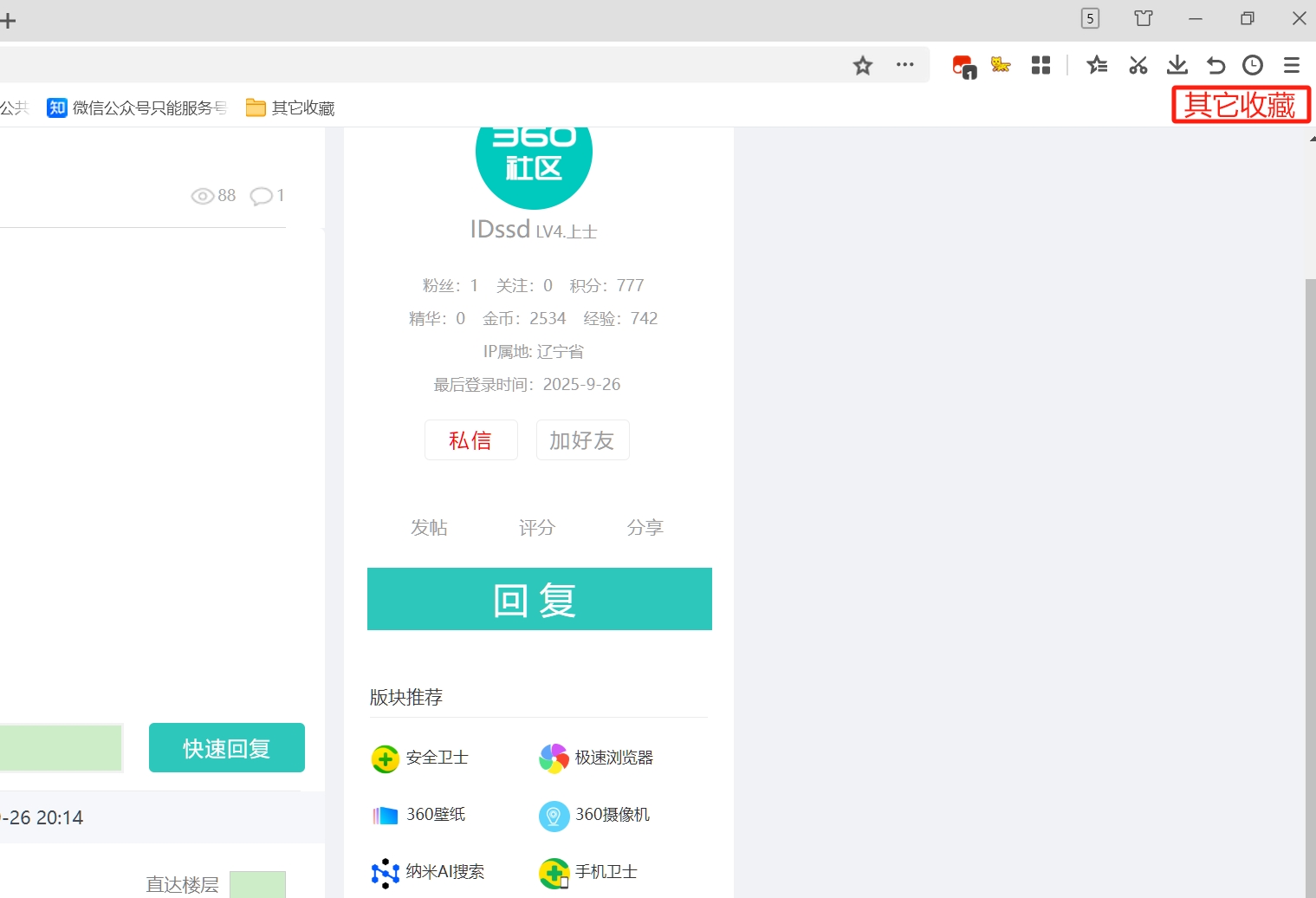Open the 安全卫士 forum section

point(438,758)
